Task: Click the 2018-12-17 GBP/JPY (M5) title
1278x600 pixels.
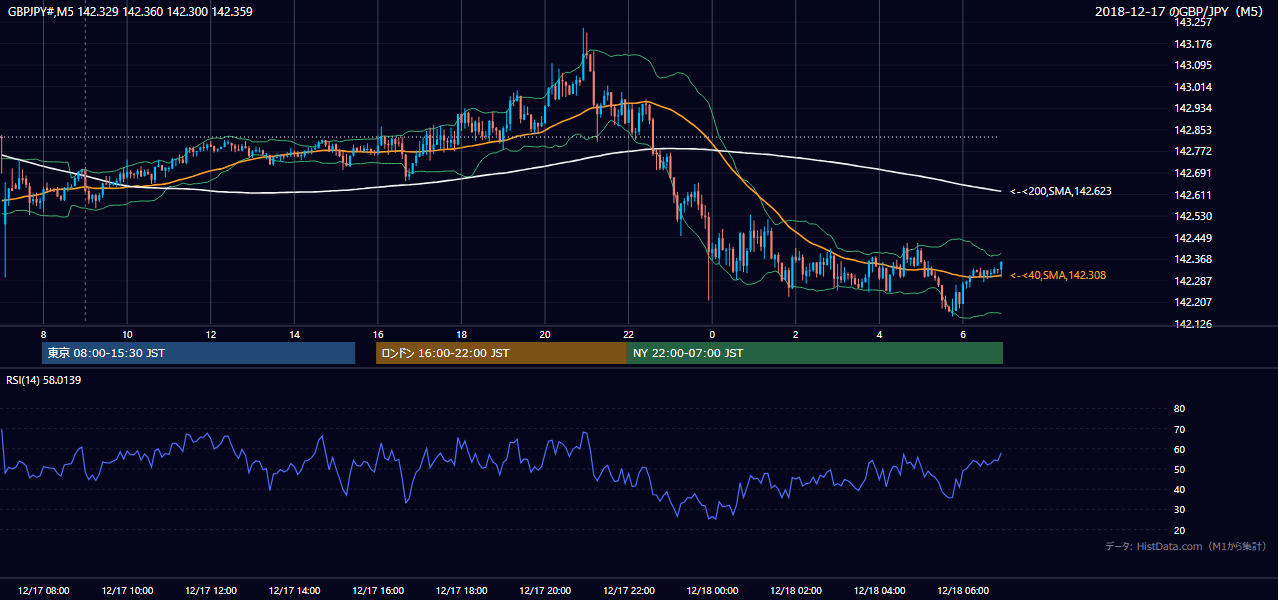Action: (x=1180, y=11)
